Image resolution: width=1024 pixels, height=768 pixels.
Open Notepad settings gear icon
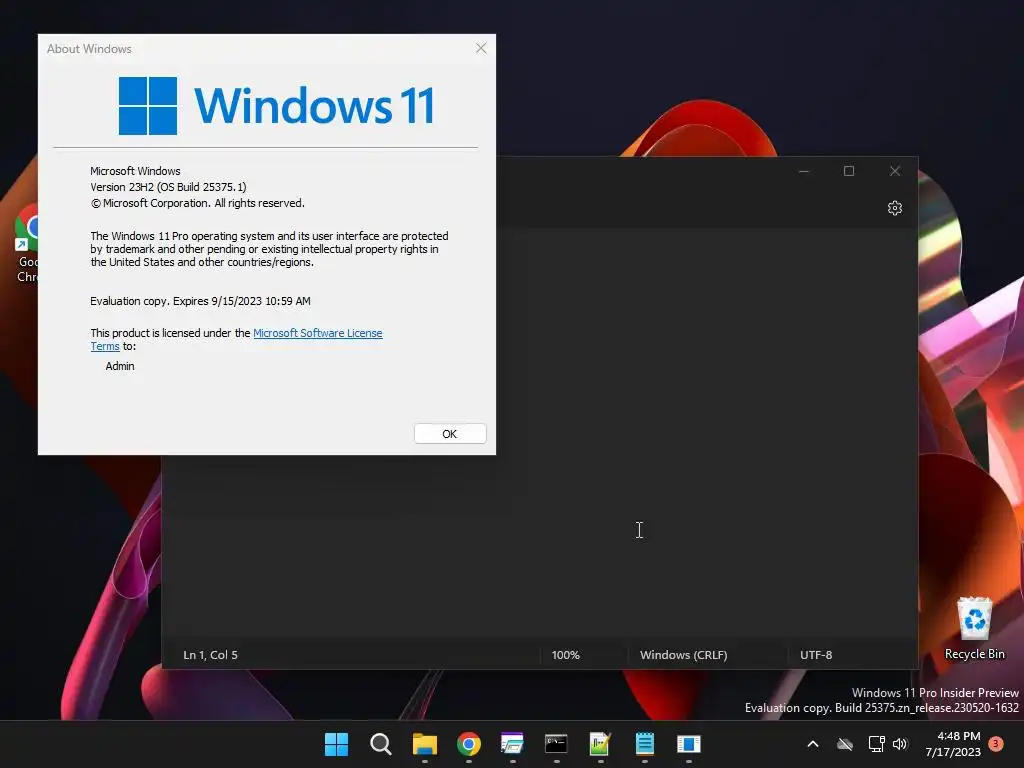point(895,208)
